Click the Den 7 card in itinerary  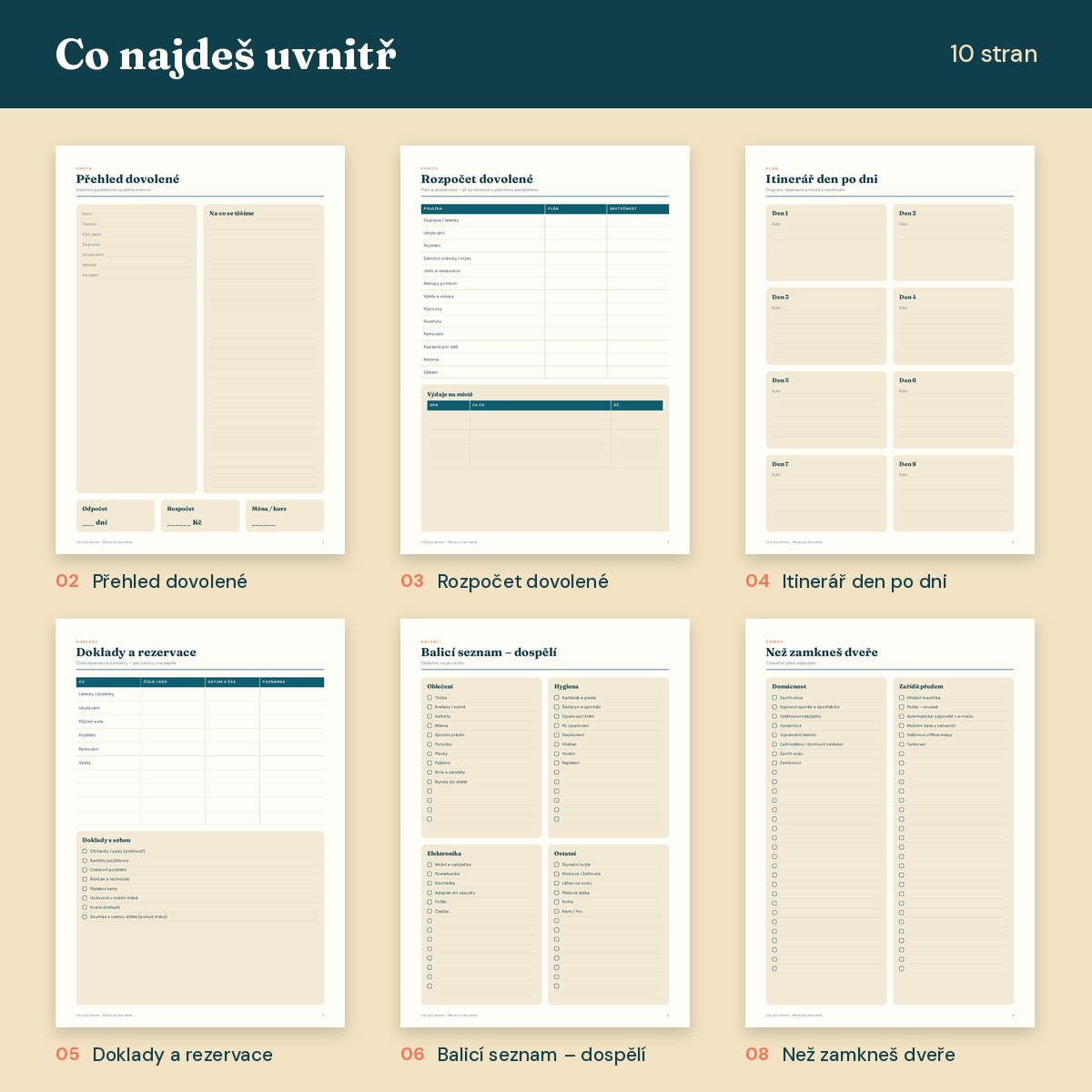826,493
